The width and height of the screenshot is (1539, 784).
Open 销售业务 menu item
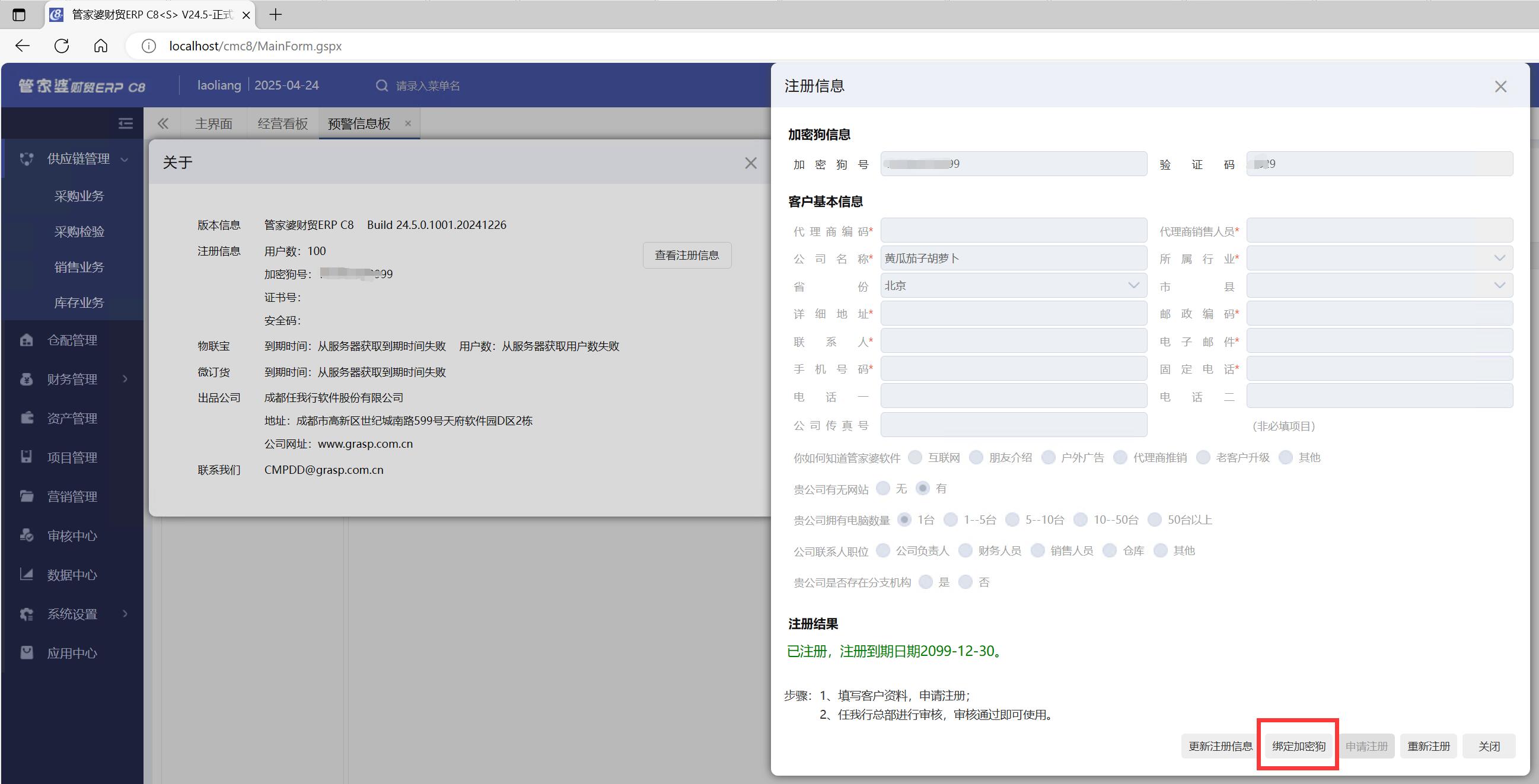79,267
